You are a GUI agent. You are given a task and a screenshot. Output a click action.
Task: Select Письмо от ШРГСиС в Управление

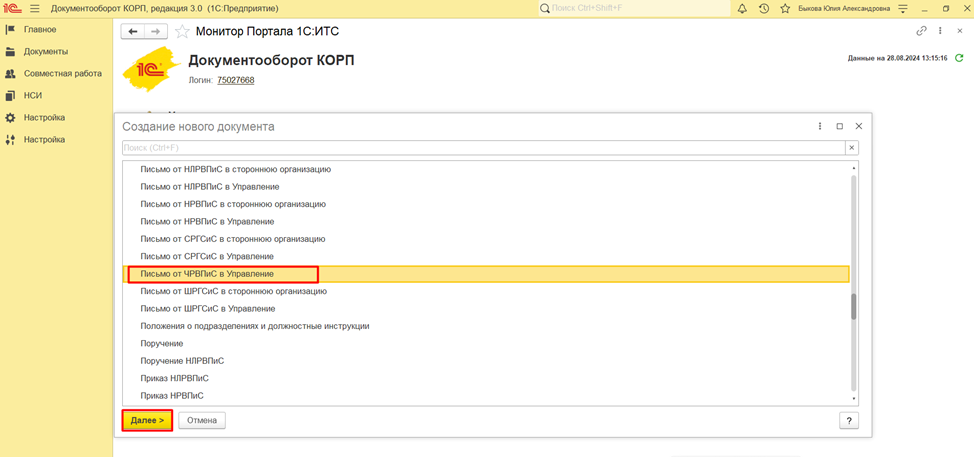pos(486,309)
